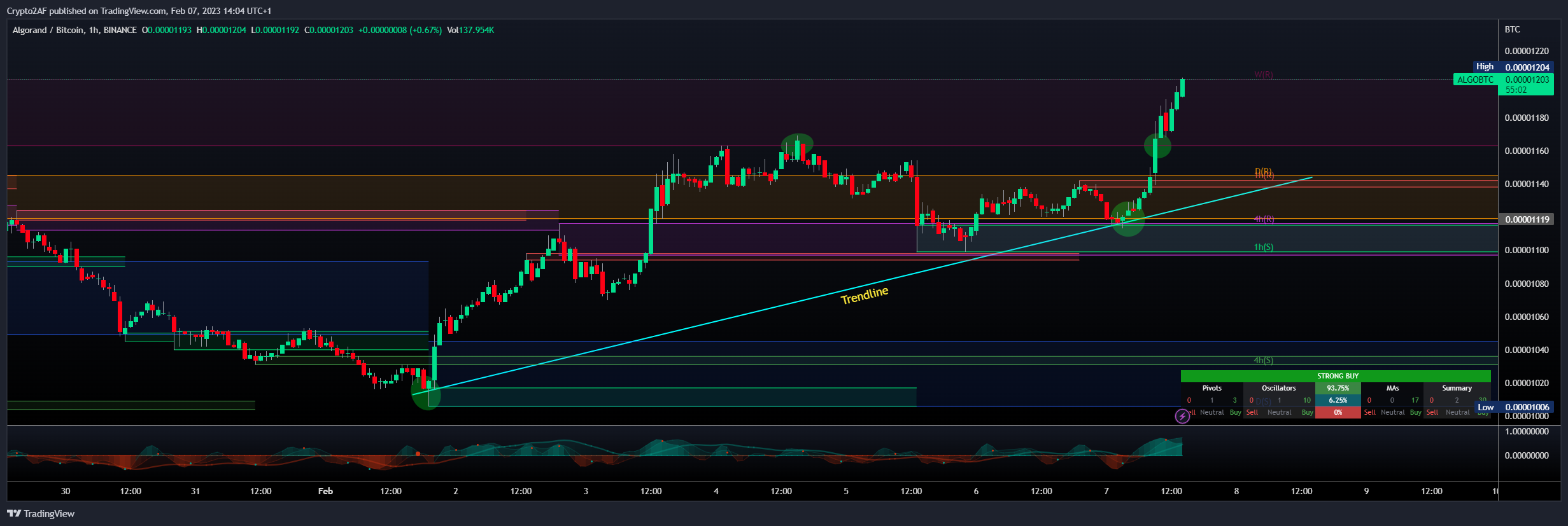This screenshot has height=526, width=1568.
Task: Click the change value +0.00000008 (+0.67%)
Action: tap(400, 30)
